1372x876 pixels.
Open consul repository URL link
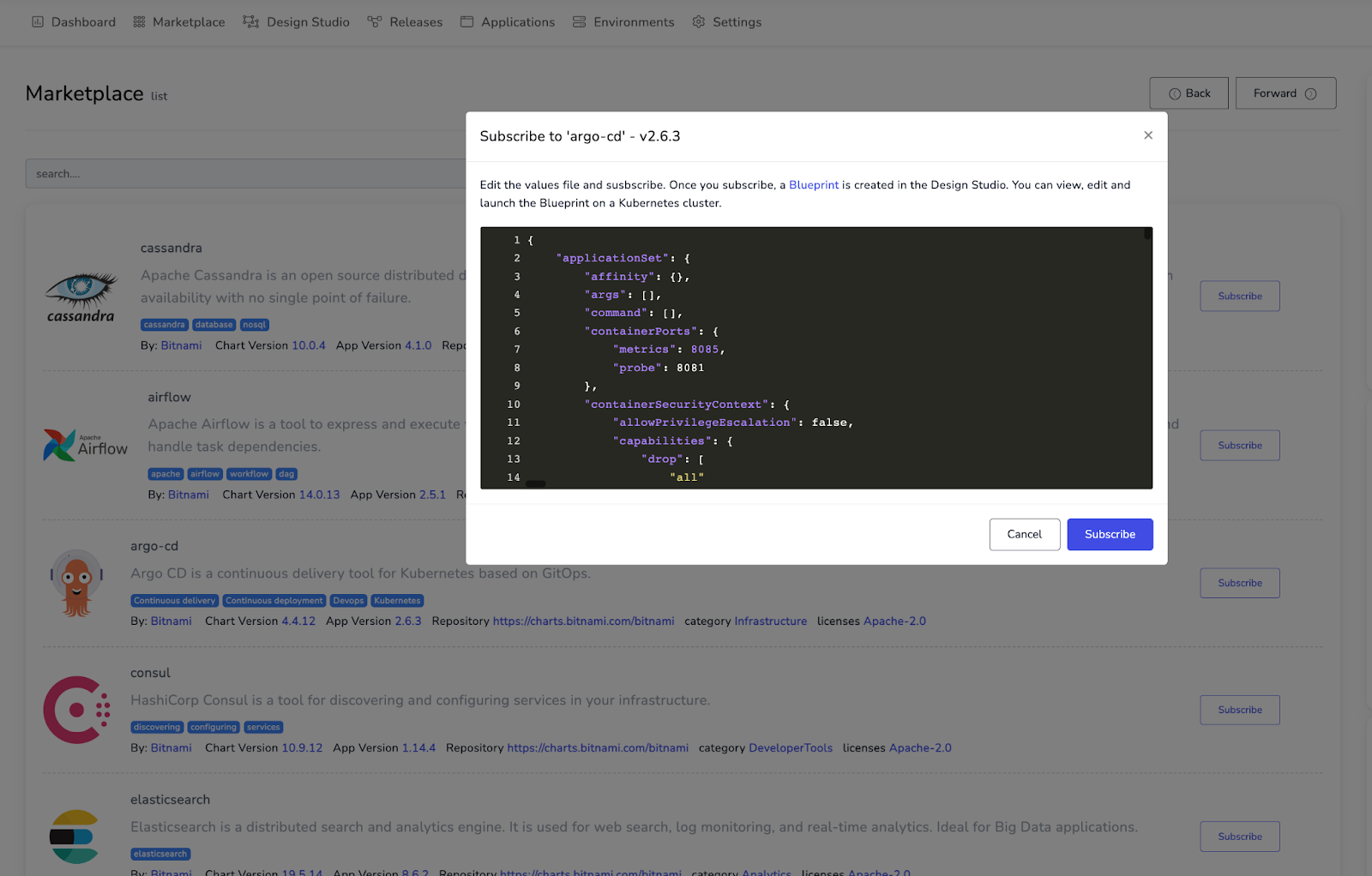(598, 748)
